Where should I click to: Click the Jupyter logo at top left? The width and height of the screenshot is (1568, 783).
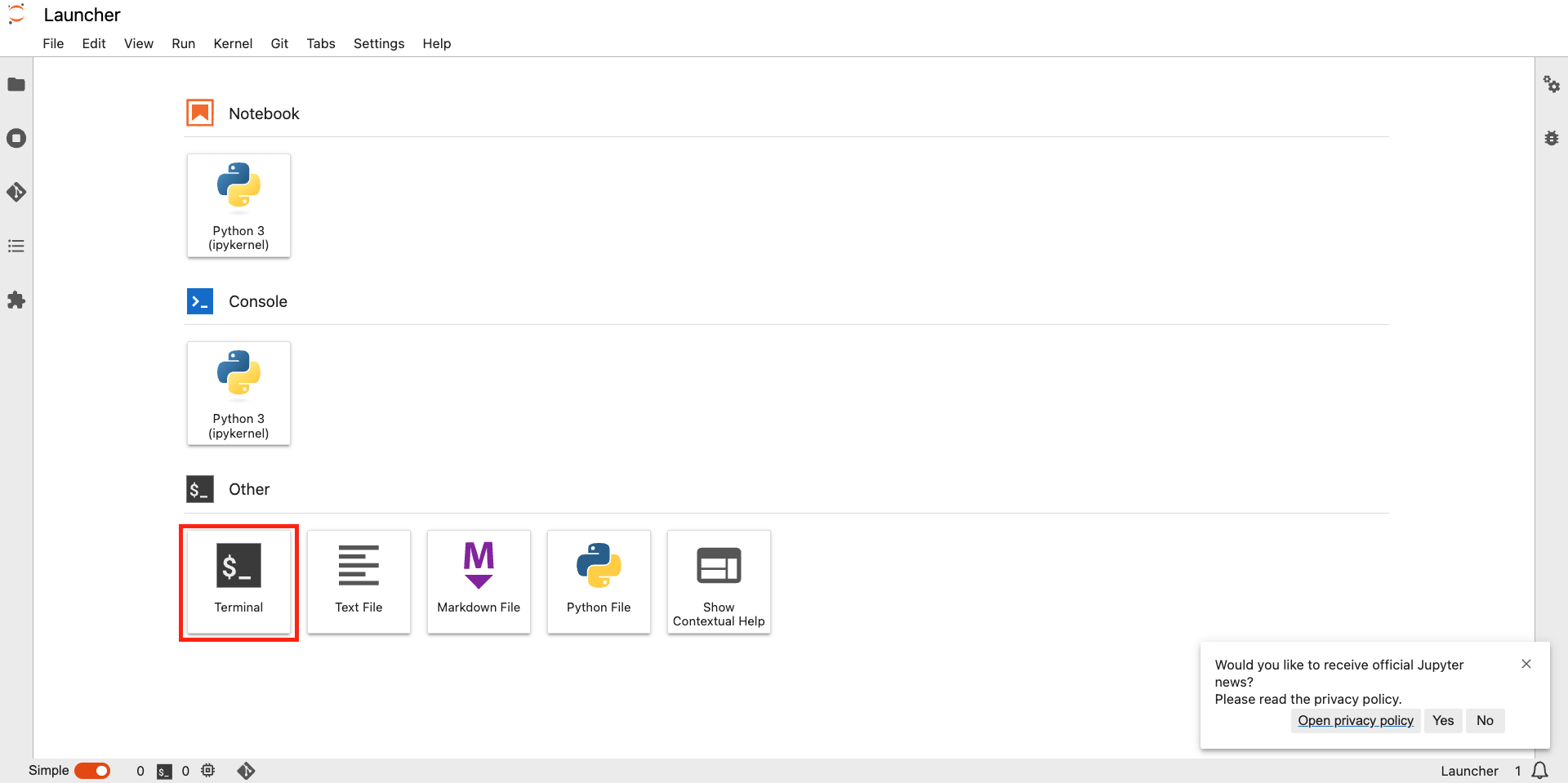point(16,15)
